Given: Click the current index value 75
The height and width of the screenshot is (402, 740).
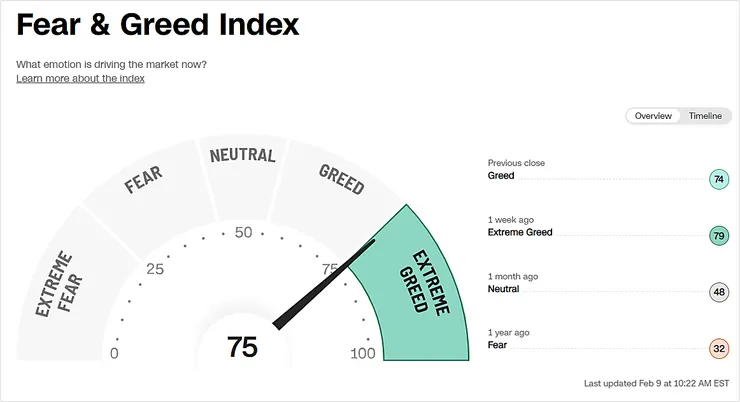Looking at the screenshot, I should point(242,347).
